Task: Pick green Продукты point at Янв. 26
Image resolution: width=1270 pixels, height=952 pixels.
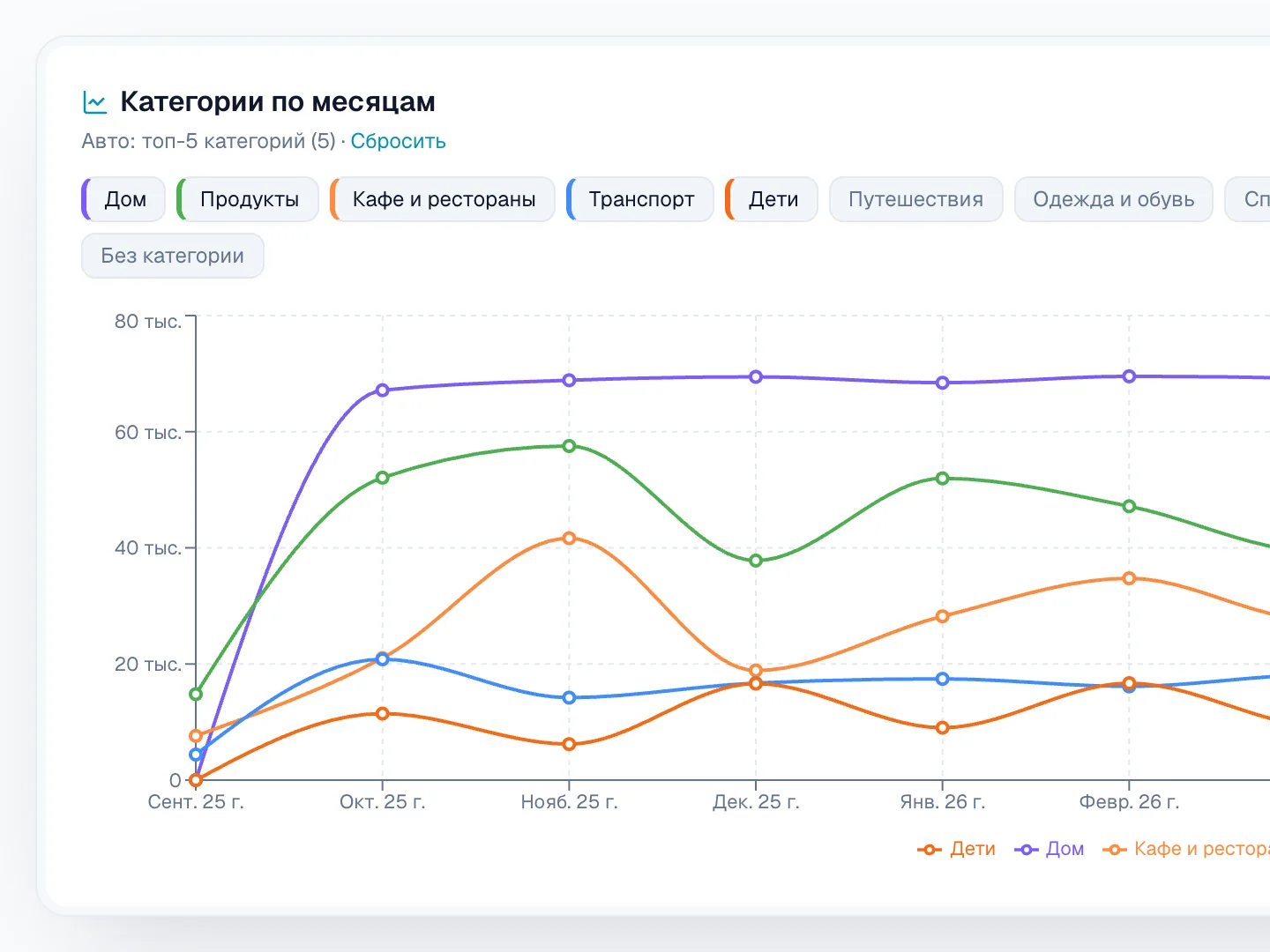Action: (x=943, y=479)
